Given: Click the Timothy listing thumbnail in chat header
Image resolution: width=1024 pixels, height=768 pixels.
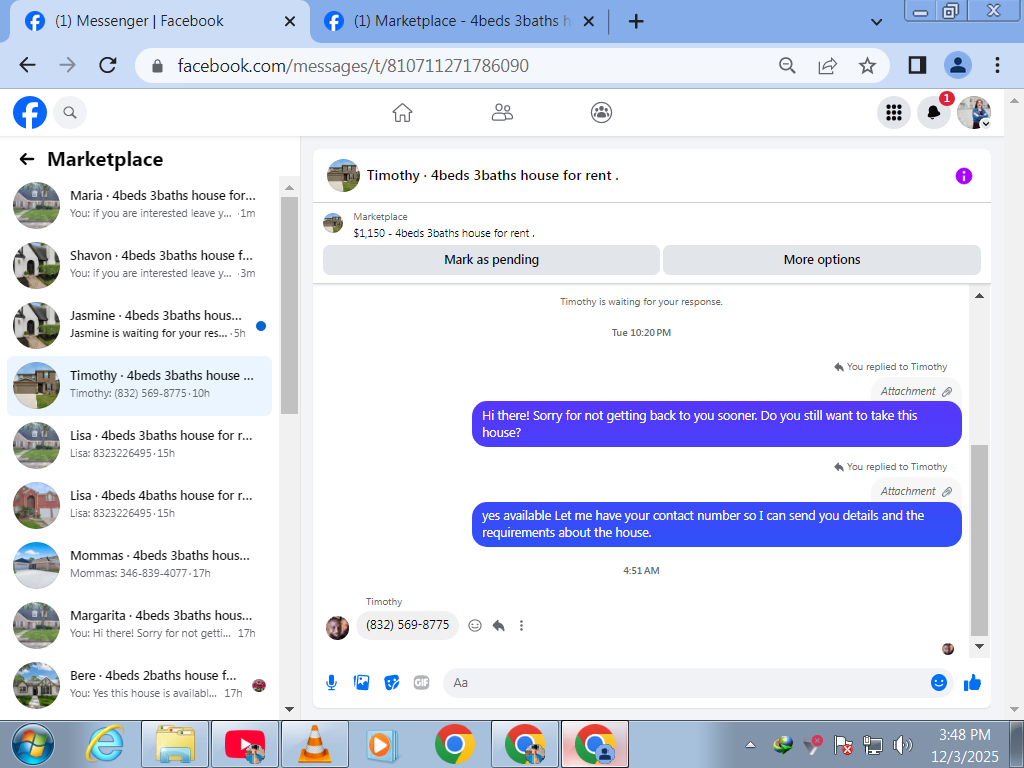Looking at the screenshot, I should (x=343, y=176).
